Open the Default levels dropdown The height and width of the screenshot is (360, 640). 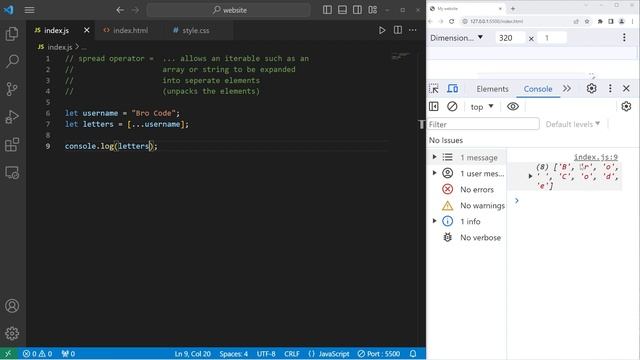pos(573,124)
